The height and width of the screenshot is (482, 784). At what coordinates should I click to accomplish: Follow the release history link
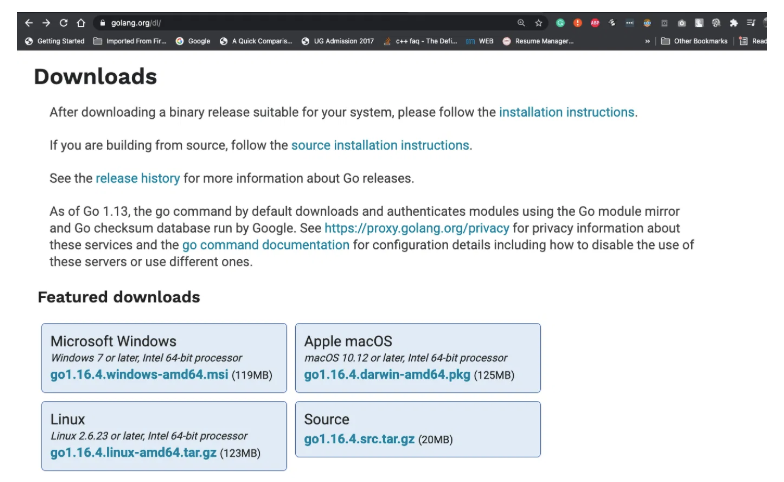(138, 178)
